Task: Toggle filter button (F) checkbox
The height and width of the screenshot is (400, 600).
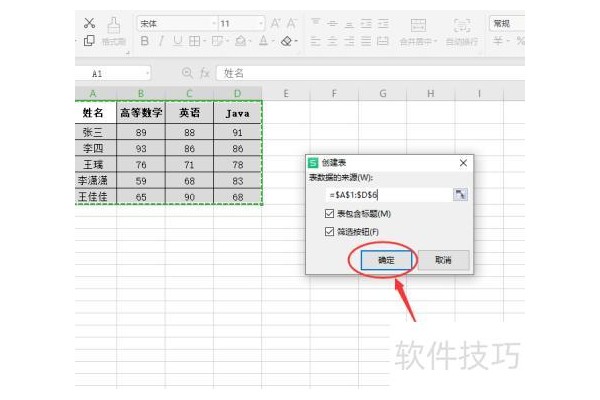Action: tap(329, 232)
